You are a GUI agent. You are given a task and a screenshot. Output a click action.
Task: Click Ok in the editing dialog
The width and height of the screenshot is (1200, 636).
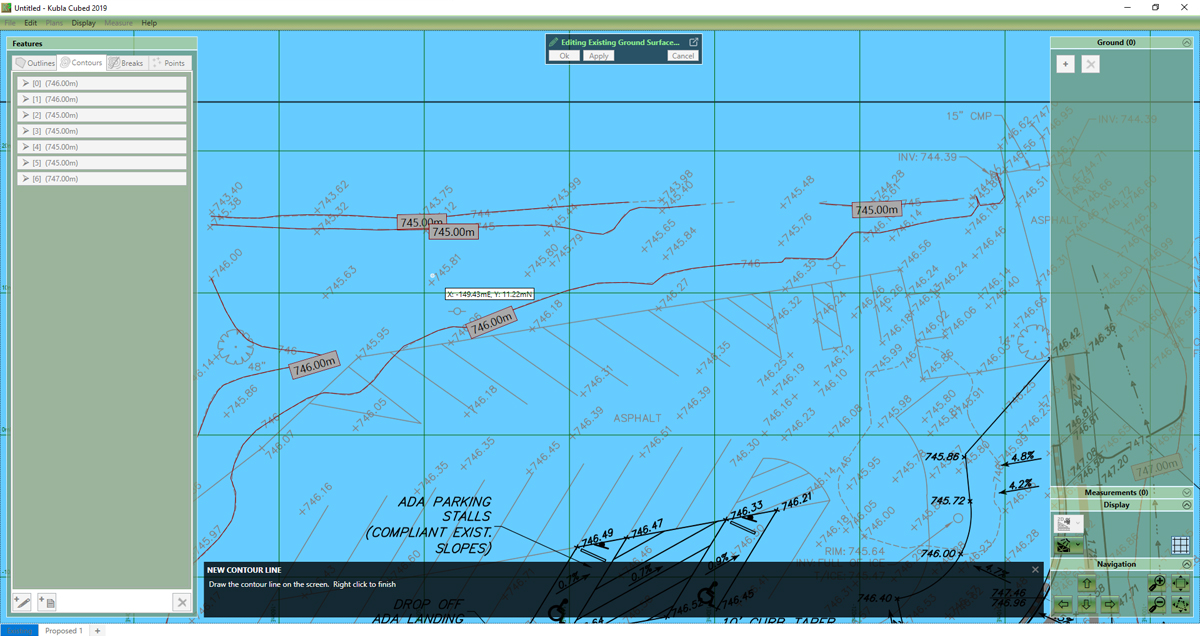pos(564,56)
